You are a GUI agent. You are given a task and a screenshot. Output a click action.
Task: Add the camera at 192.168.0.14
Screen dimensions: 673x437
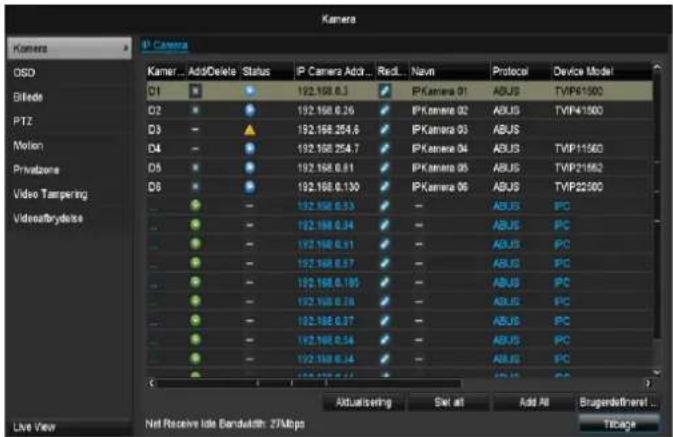click(195, 358)
